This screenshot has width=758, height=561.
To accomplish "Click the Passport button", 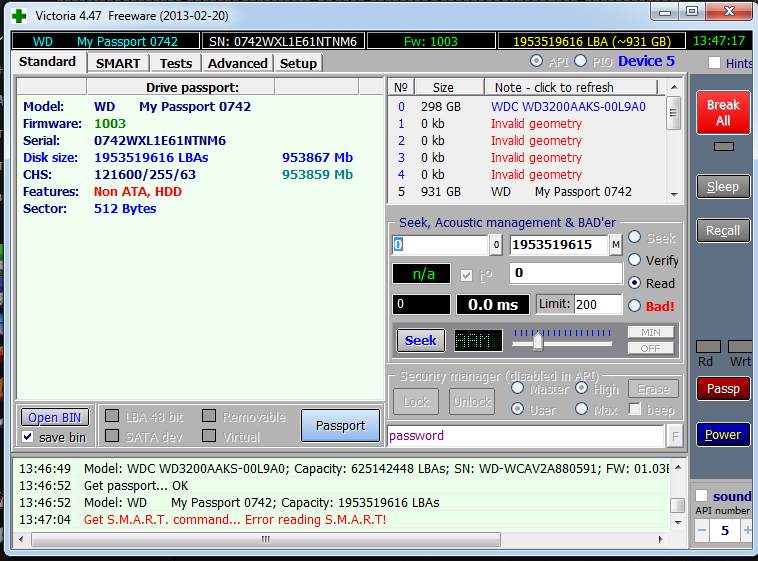I will pos(340,426).
